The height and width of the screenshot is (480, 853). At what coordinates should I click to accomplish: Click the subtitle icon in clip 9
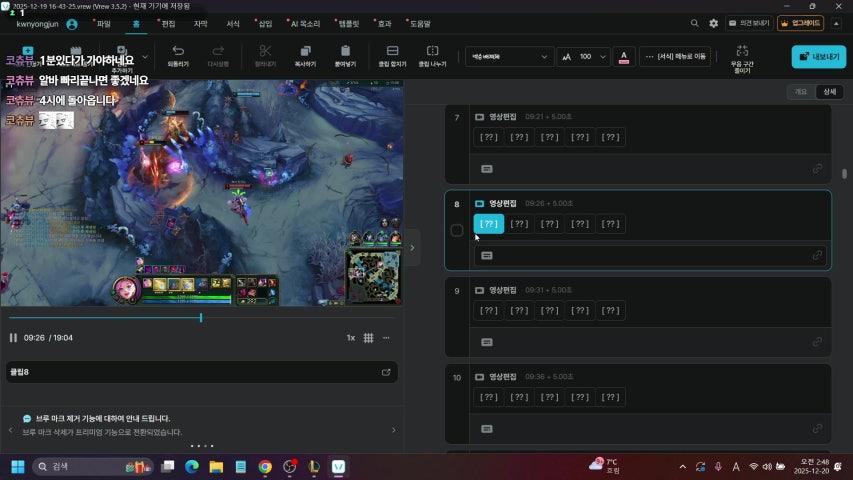[x=487, y=342]
